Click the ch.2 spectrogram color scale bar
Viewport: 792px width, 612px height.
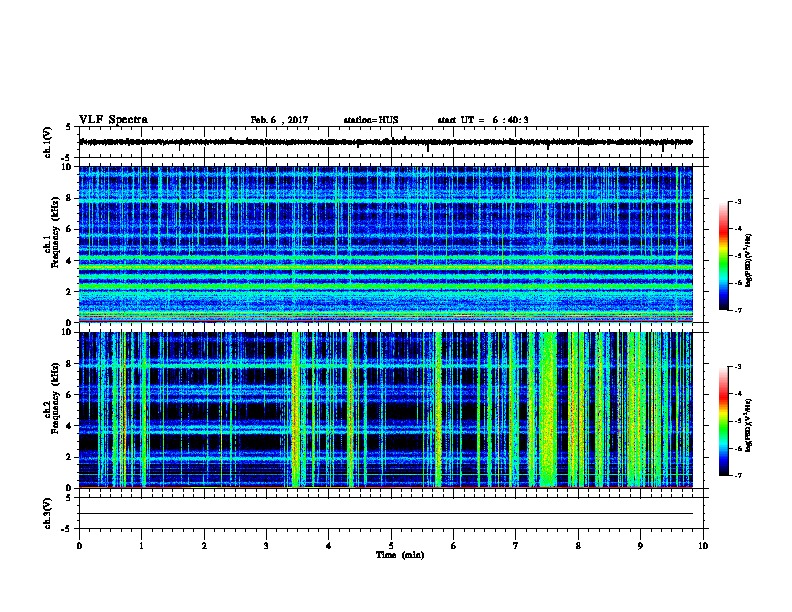coord(723,421)
